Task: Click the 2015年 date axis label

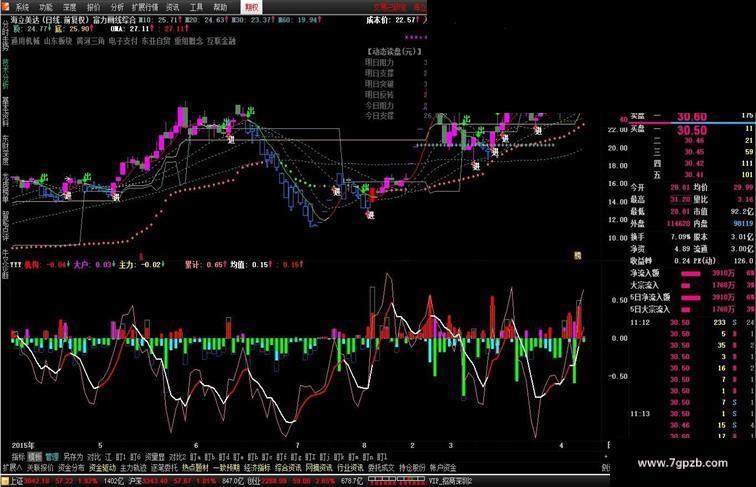Action: pos(23,445)
